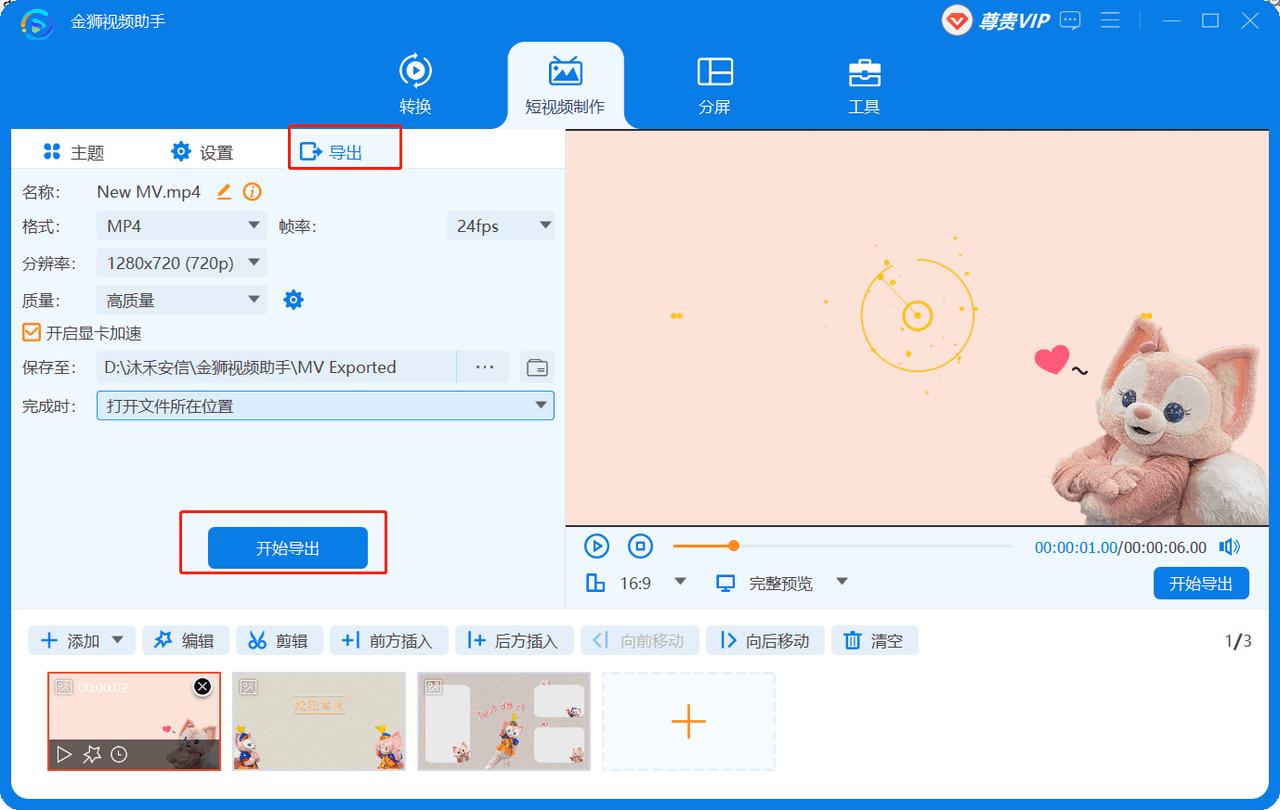The width and height of the screenshot is (1280, 810).
Task: Play the first clip from its thumbnail play icon
Action: 65,755
